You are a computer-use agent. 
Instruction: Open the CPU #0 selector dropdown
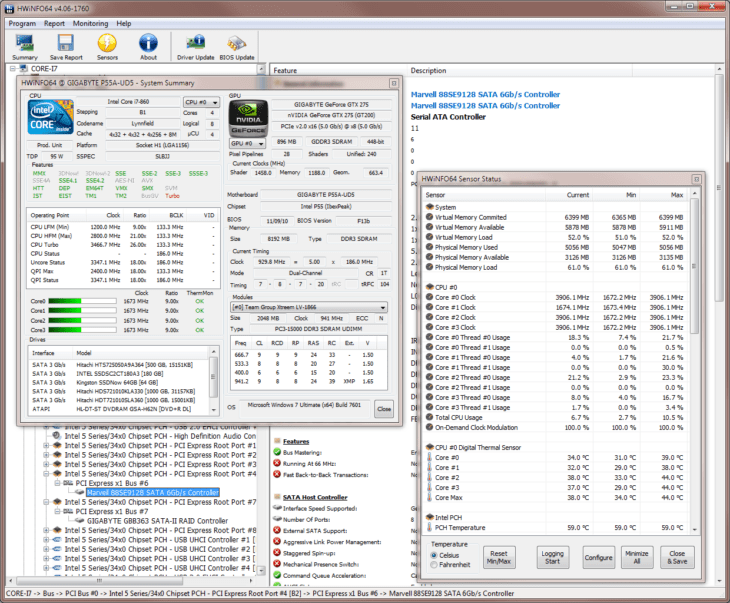click(x=201, y=102)
